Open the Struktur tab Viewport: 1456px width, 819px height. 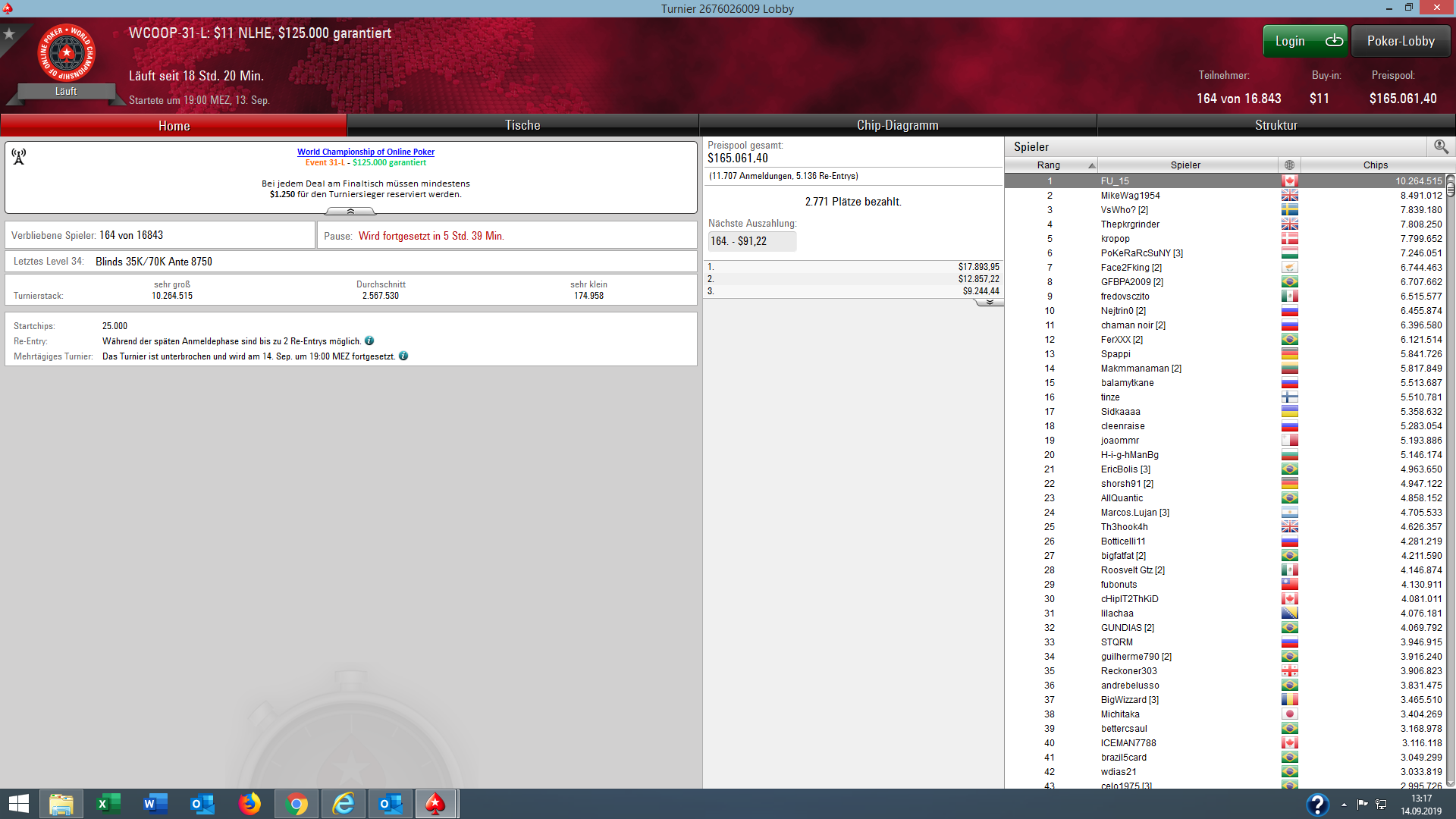[x=1276, y=125]
